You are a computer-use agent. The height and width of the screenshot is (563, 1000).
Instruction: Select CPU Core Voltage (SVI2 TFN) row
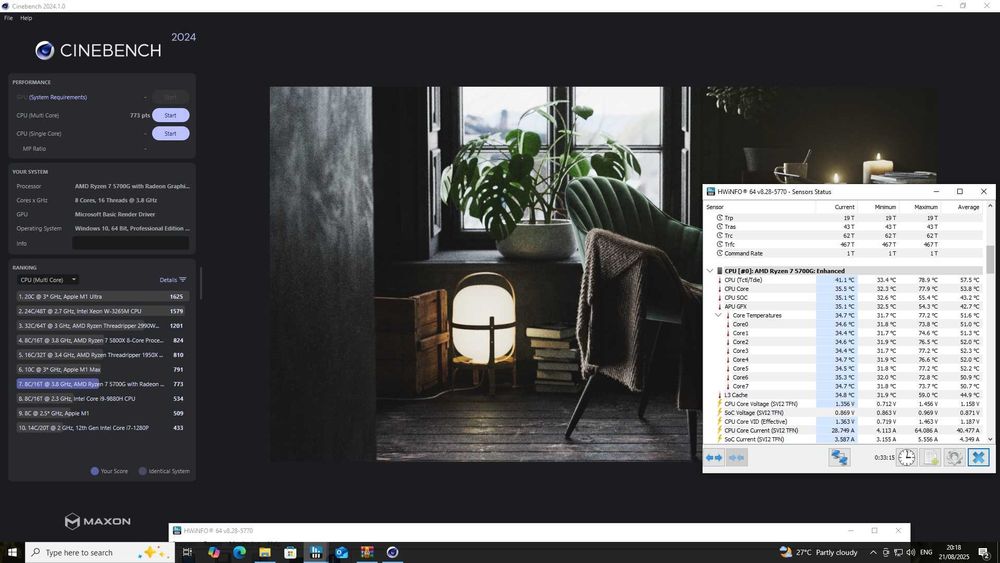click(844, 404)
